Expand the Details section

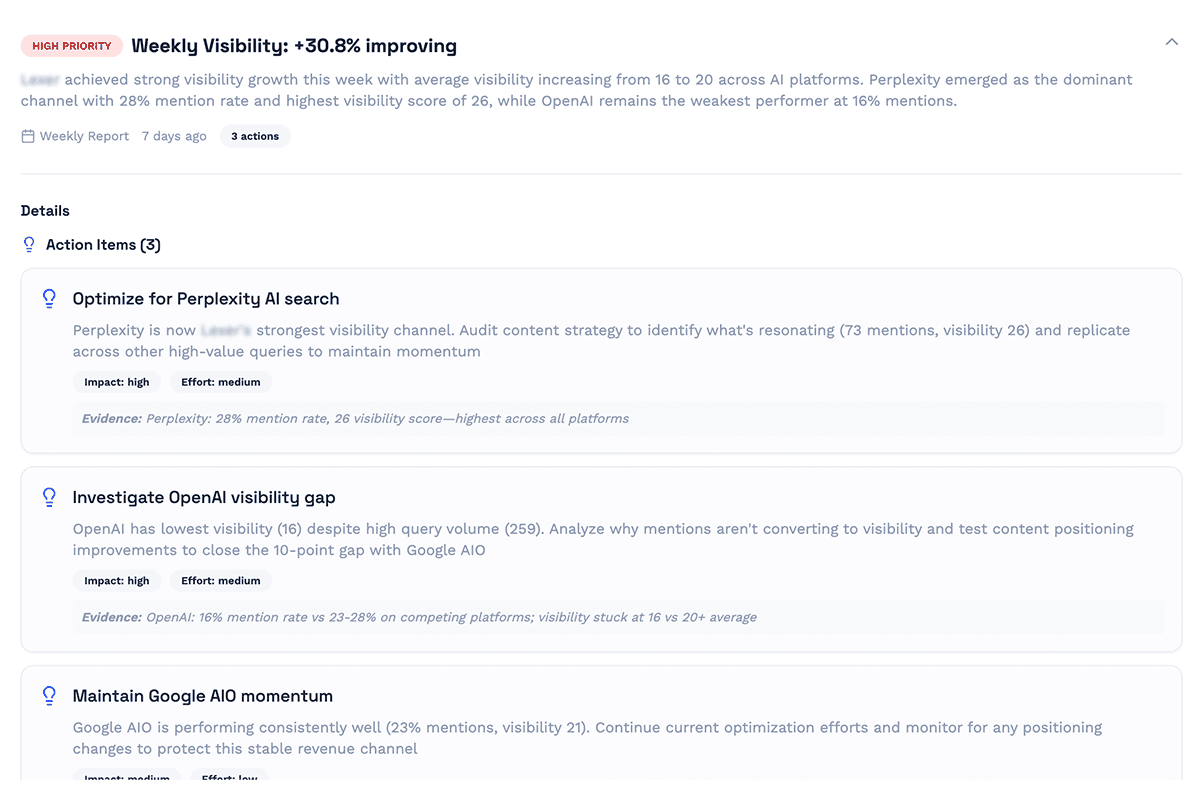(45, 210)
